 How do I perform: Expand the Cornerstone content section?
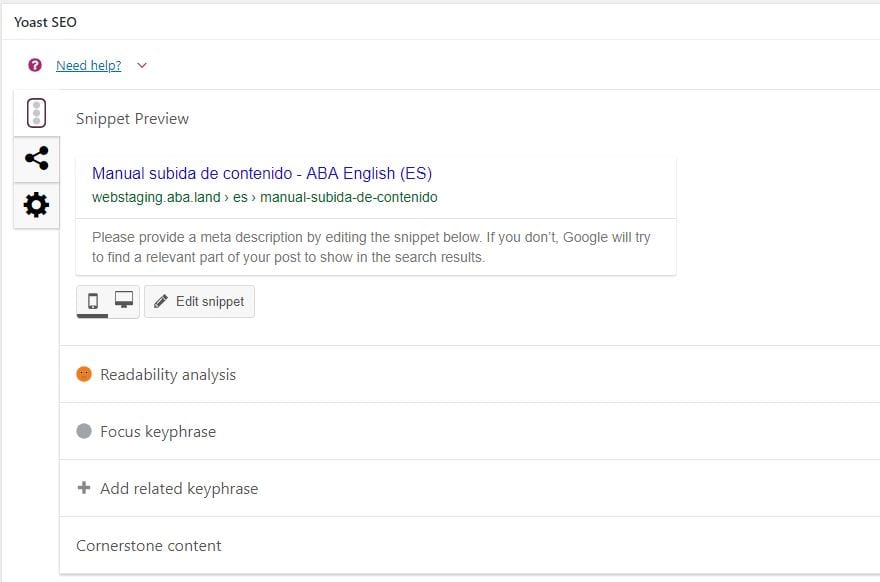coord(149,546)
